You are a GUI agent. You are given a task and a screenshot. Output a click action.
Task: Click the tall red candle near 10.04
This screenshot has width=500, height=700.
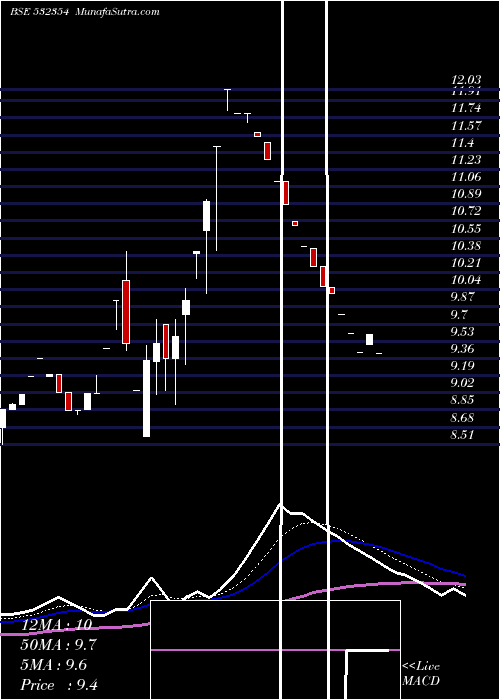(126, 312)
